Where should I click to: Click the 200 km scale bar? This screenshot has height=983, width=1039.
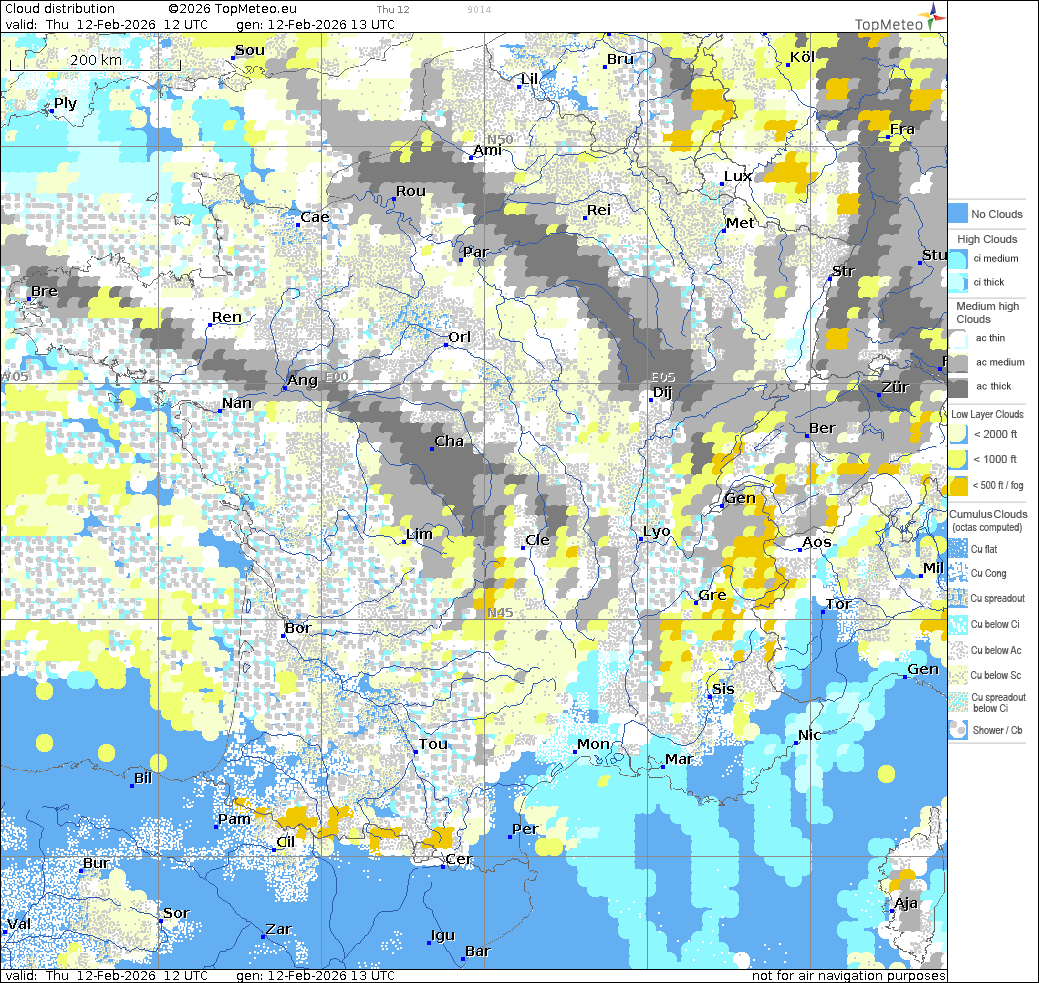tap(95, 66)
